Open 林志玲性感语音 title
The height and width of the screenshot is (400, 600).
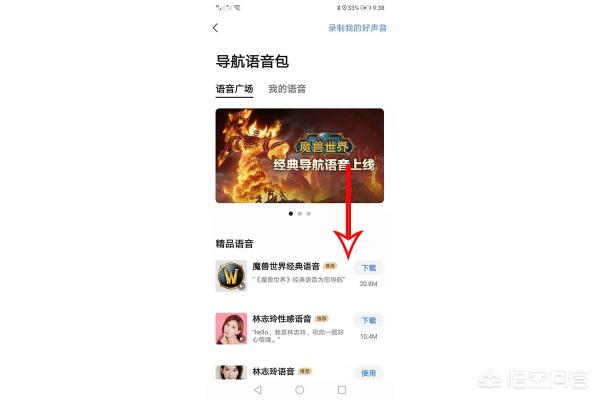coord(282,318)
